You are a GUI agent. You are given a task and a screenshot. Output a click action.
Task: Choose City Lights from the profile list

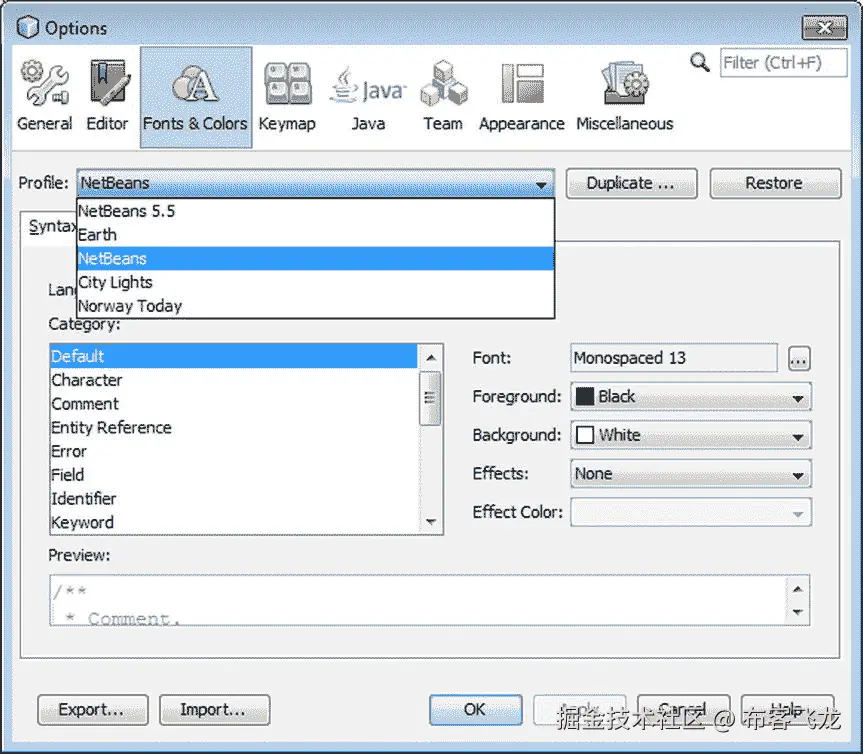pos(116,282)
